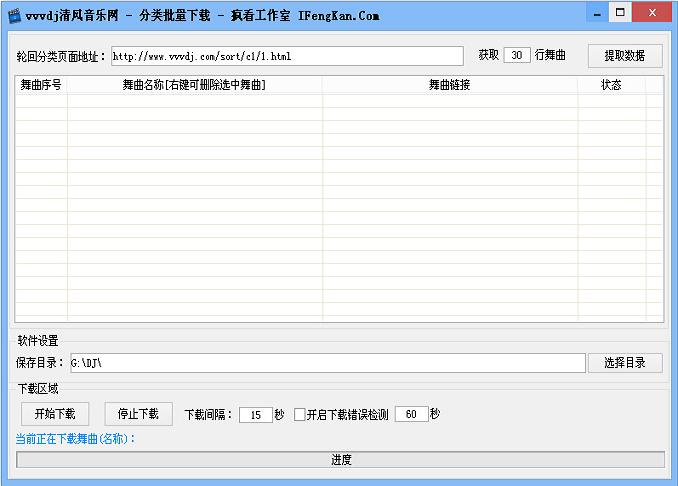This screenshot has width=678, height=486.
Task: Click the 进度 progress bar
Action: [340, 460]
